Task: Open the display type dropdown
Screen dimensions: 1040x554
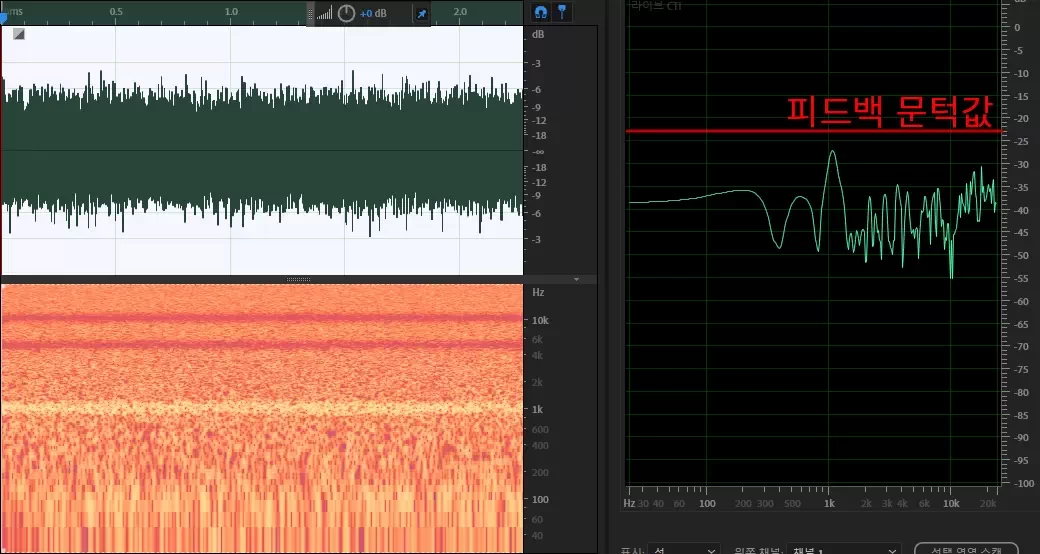Action: click(x=684, y=549)
